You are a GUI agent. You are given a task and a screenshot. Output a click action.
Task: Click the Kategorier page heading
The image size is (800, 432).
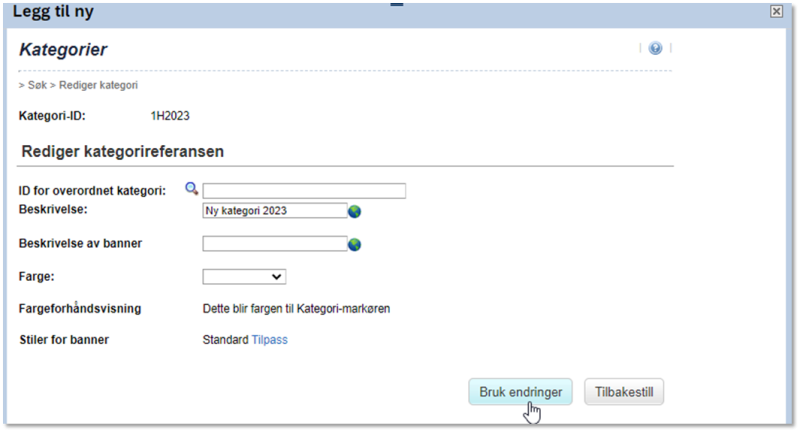pyautogui.click(x=63, y=49)
